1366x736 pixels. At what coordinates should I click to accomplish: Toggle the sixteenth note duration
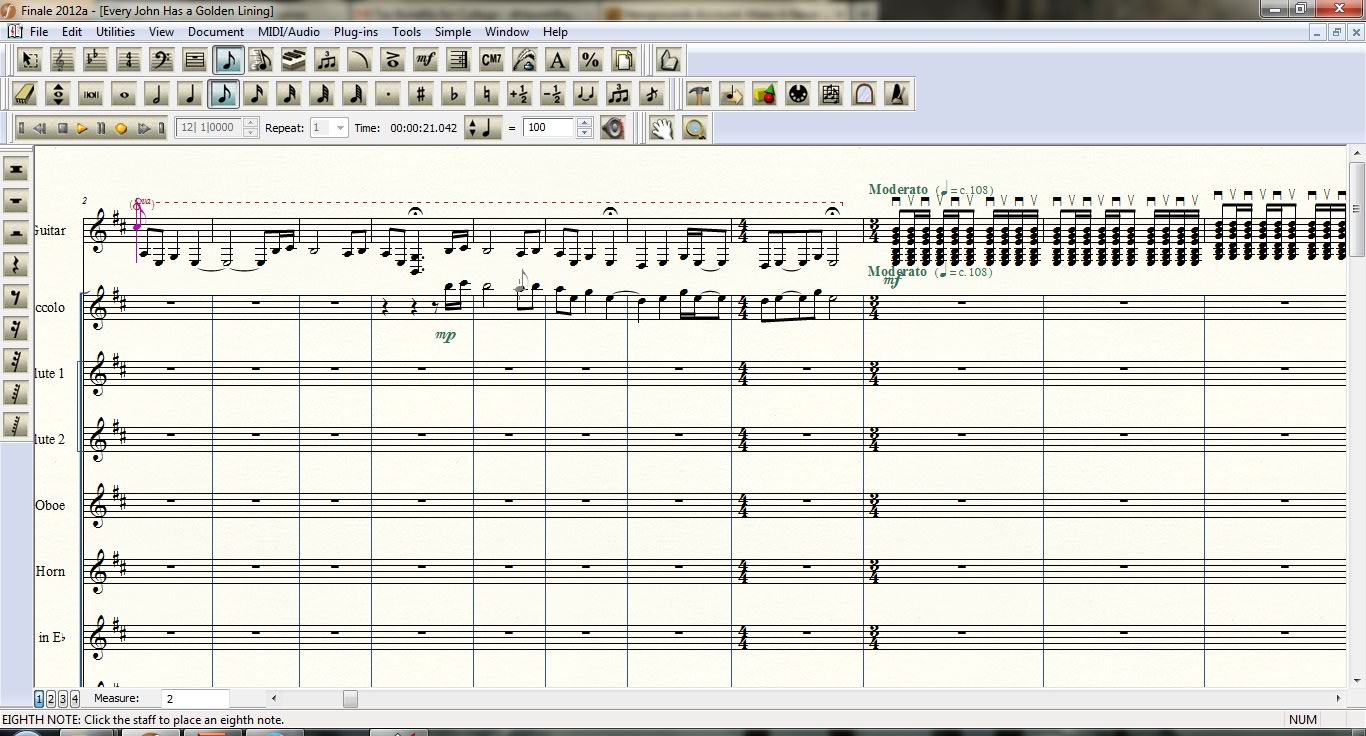tap(256, 94)
